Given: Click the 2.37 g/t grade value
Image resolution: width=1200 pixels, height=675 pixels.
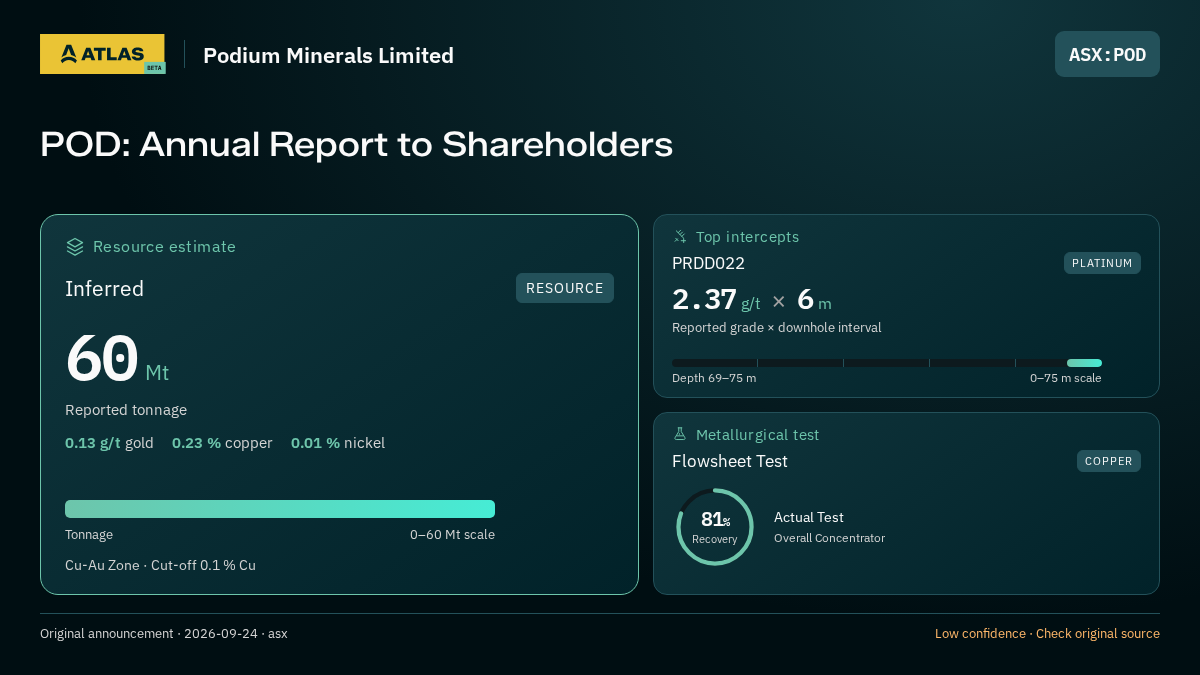Looking at the screenshot, I should point(716,300).
